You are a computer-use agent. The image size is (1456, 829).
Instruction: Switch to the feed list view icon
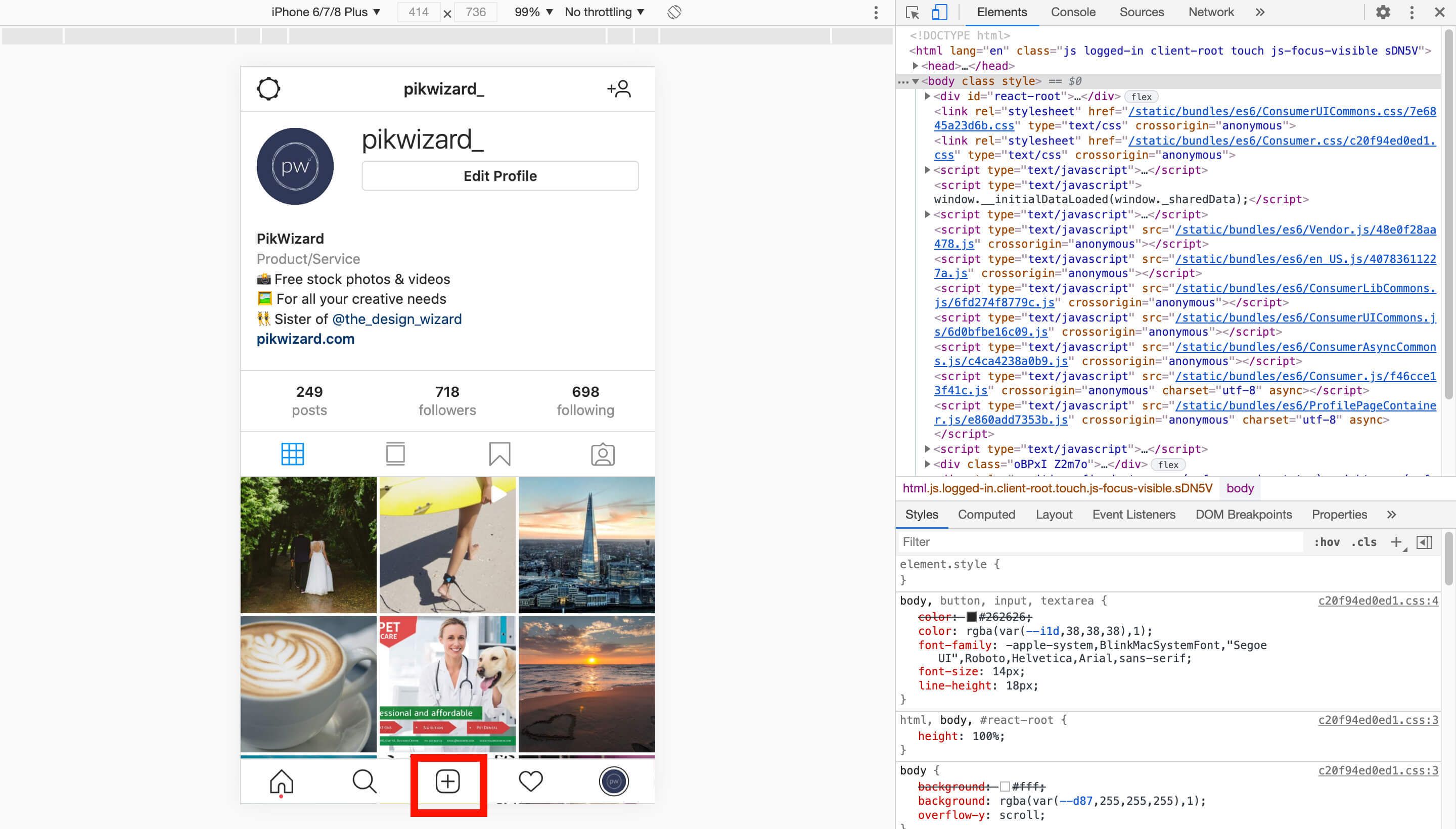(x=395, y=454)
